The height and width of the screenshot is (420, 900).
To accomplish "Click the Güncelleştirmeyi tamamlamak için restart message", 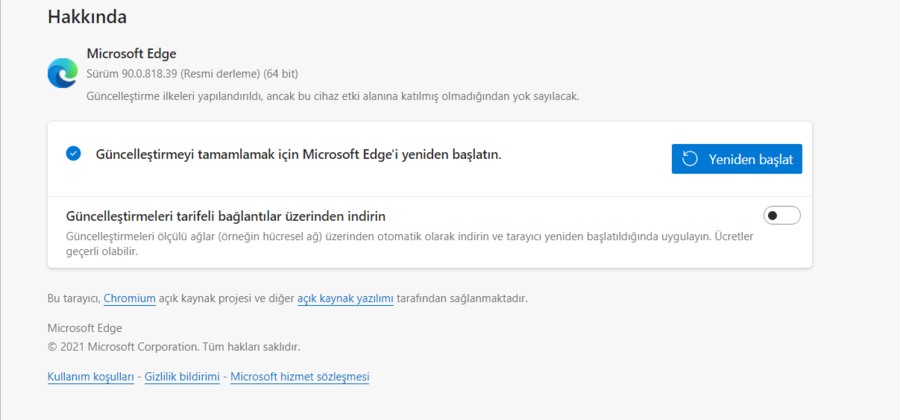I will point(298,154).
